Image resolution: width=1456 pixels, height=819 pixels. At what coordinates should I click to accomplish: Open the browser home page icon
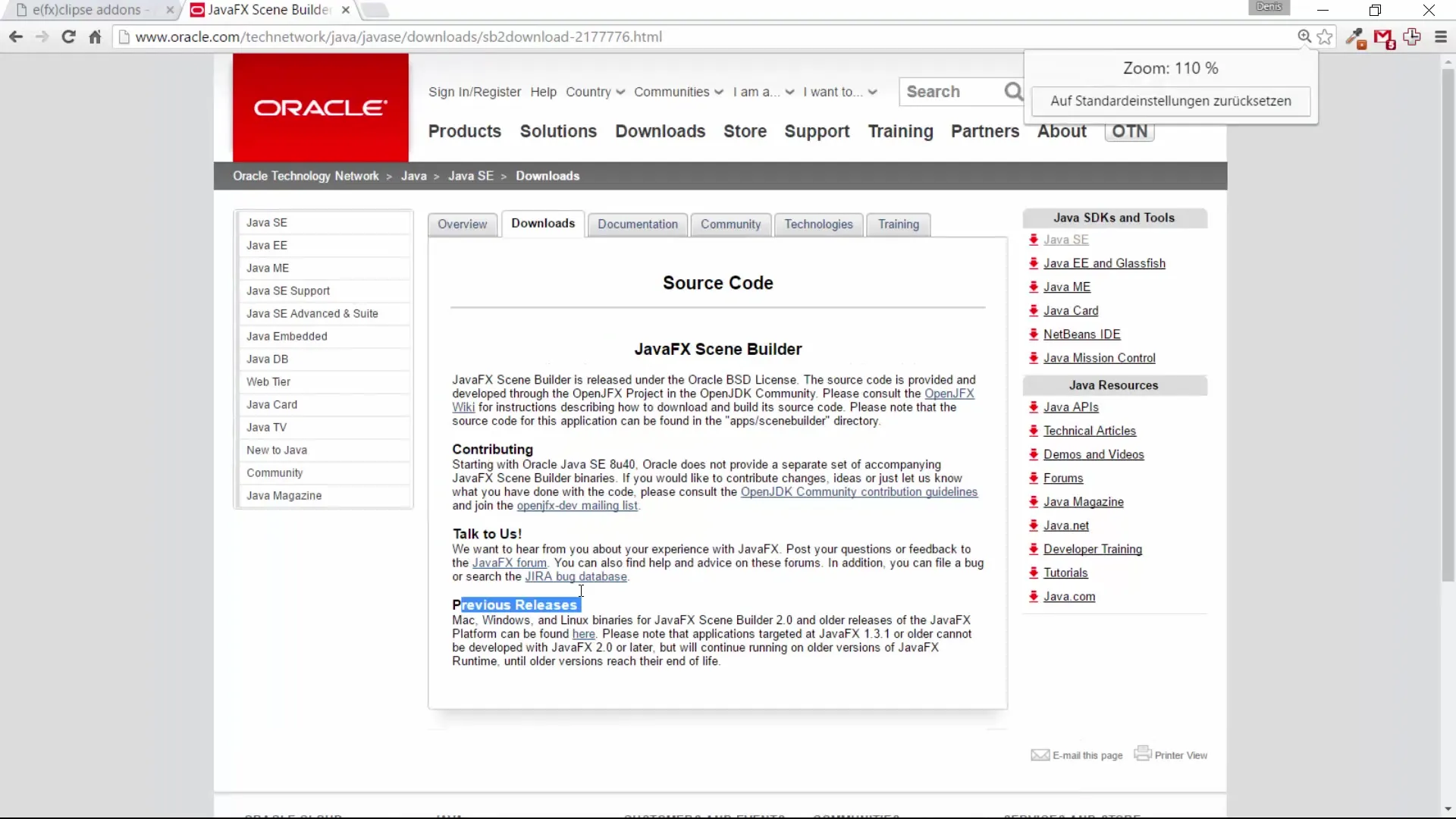[95, 36]
